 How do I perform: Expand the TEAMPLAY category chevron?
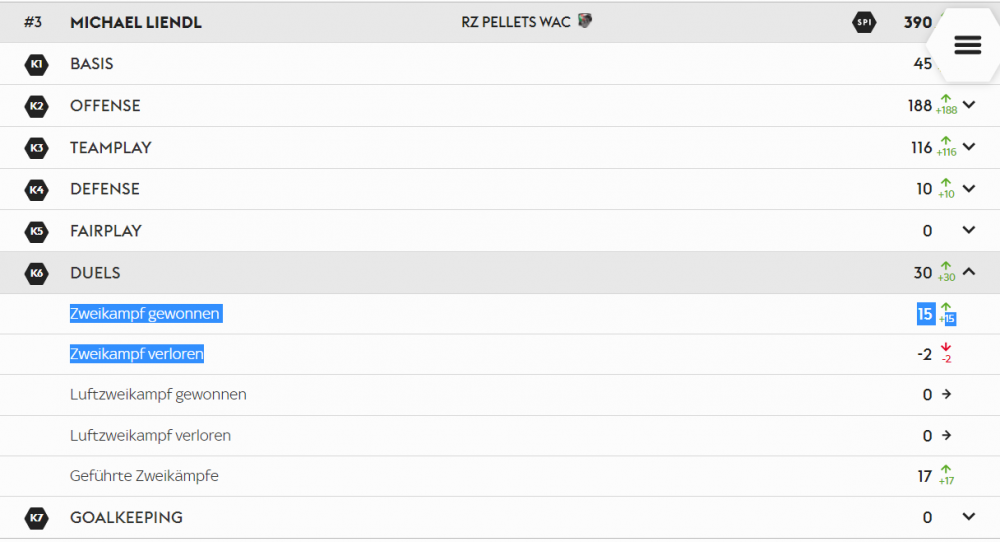pos(969,147)
